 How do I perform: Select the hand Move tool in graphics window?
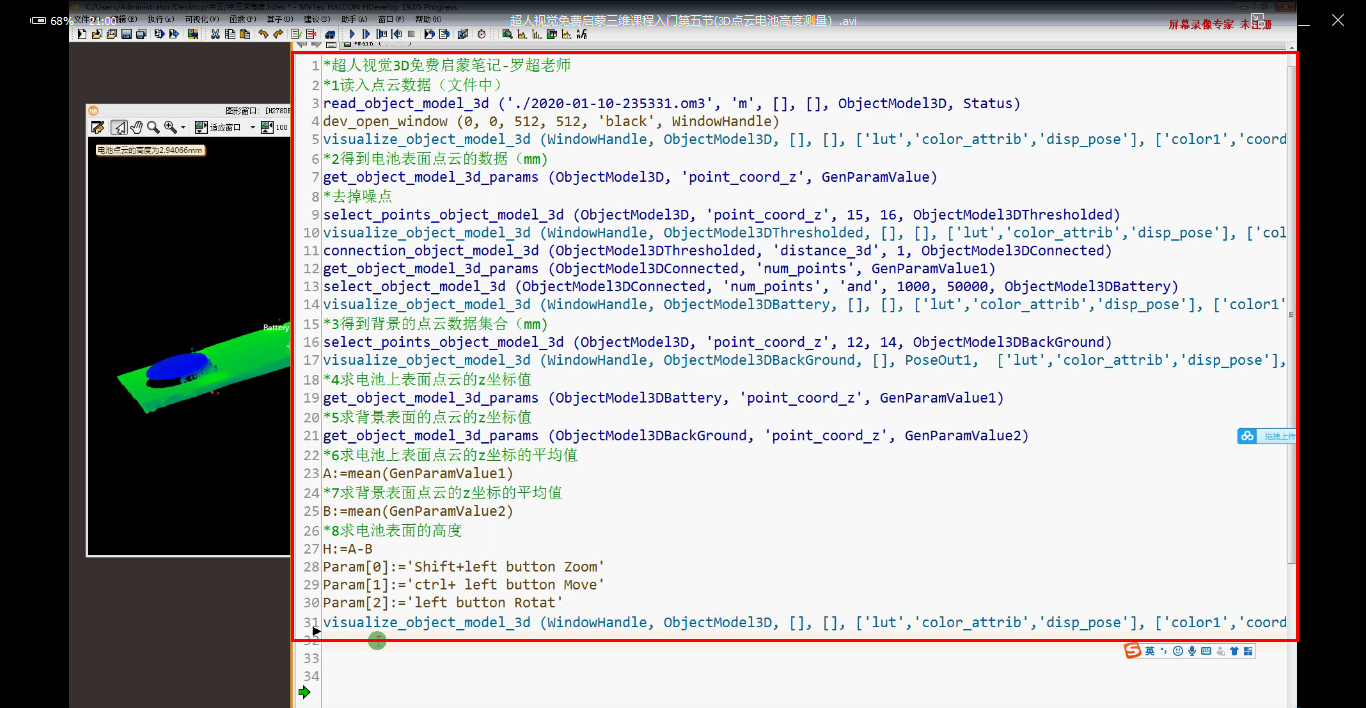(136, 127)
